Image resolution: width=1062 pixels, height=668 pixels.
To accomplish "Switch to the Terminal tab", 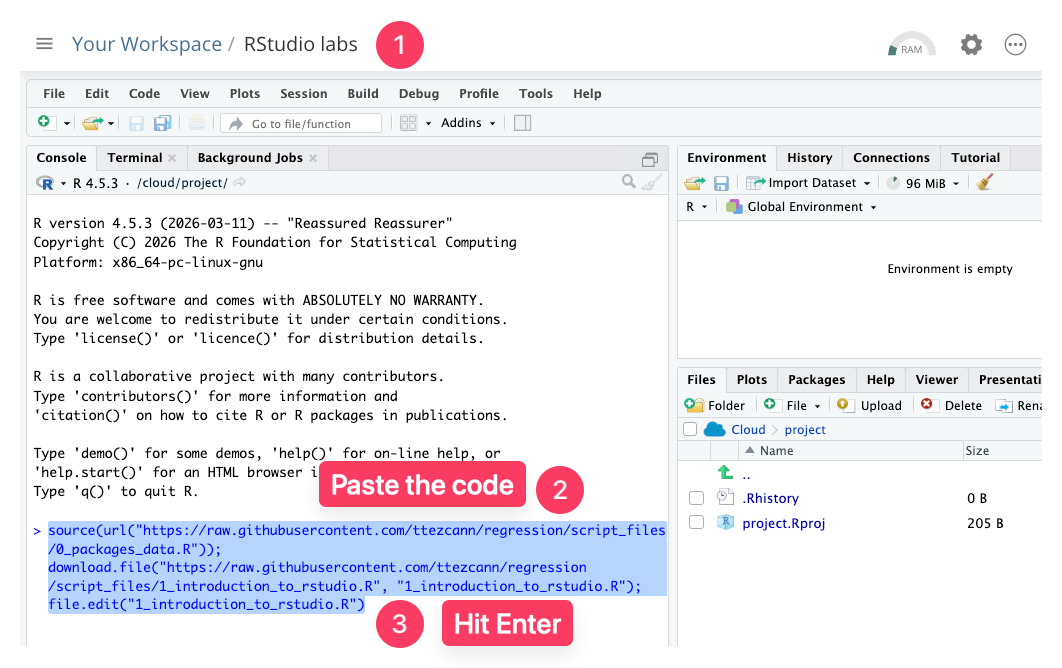I will 135,158.
